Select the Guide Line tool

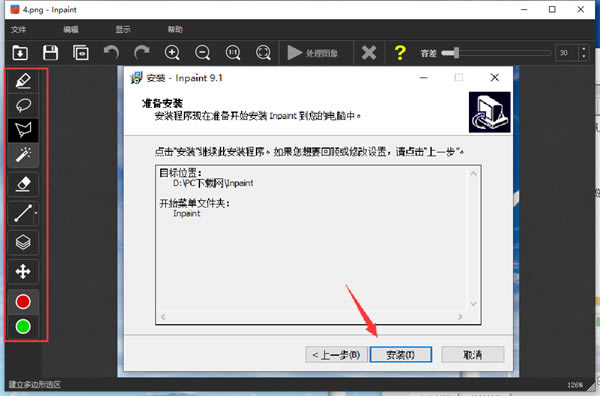[22, 213]
